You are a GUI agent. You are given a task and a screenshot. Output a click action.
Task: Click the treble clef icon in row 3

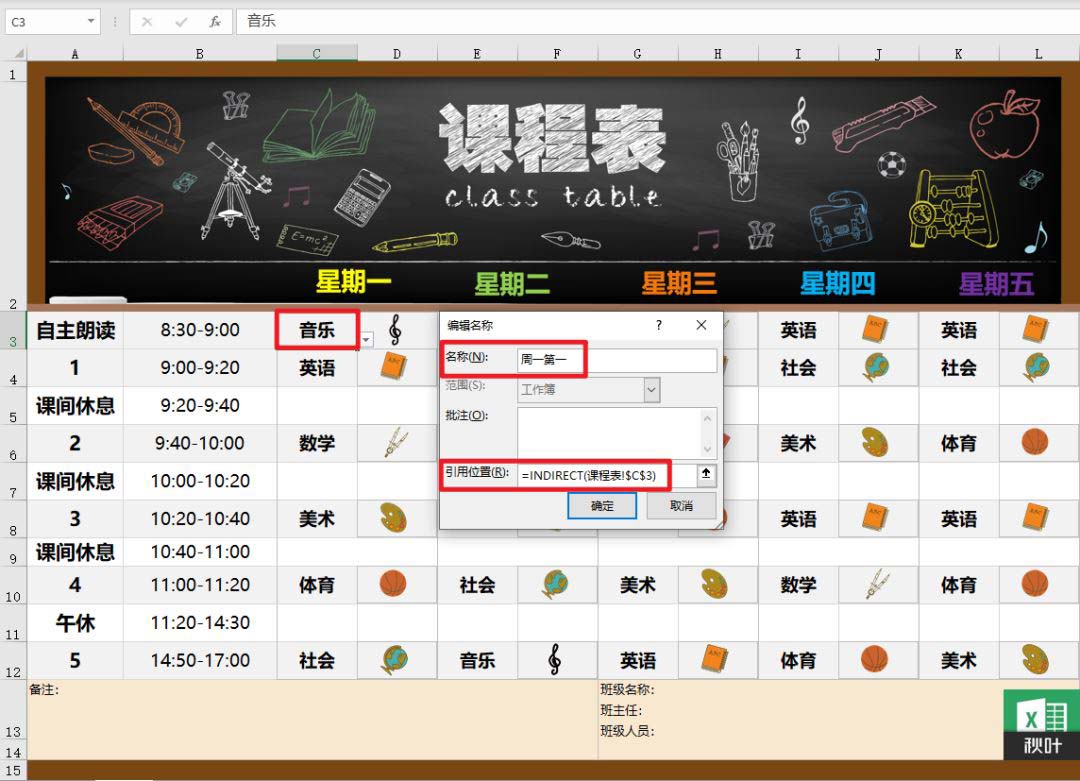(395, 330)
